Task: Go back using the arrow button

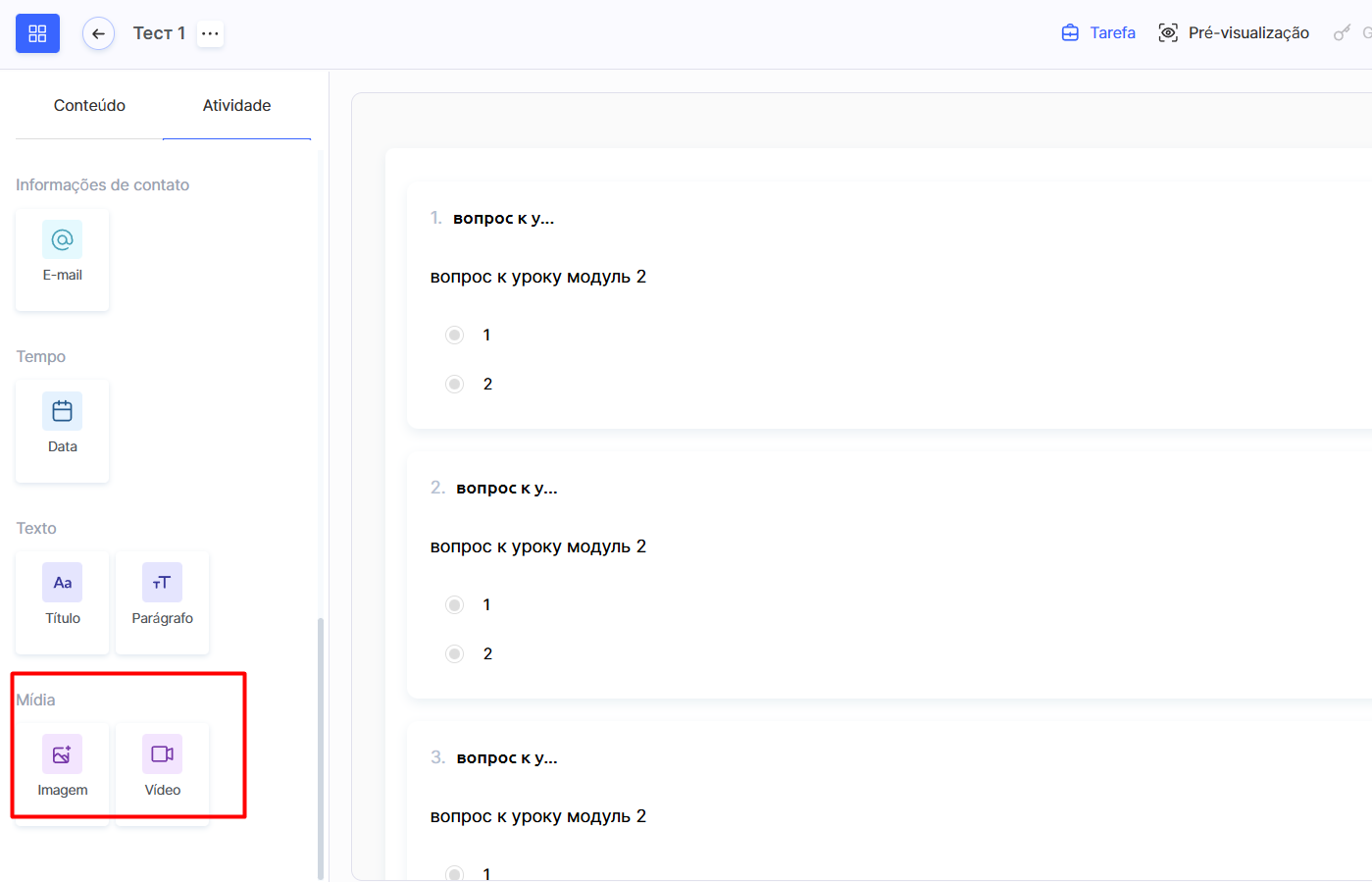Action: tap(98, 33)
